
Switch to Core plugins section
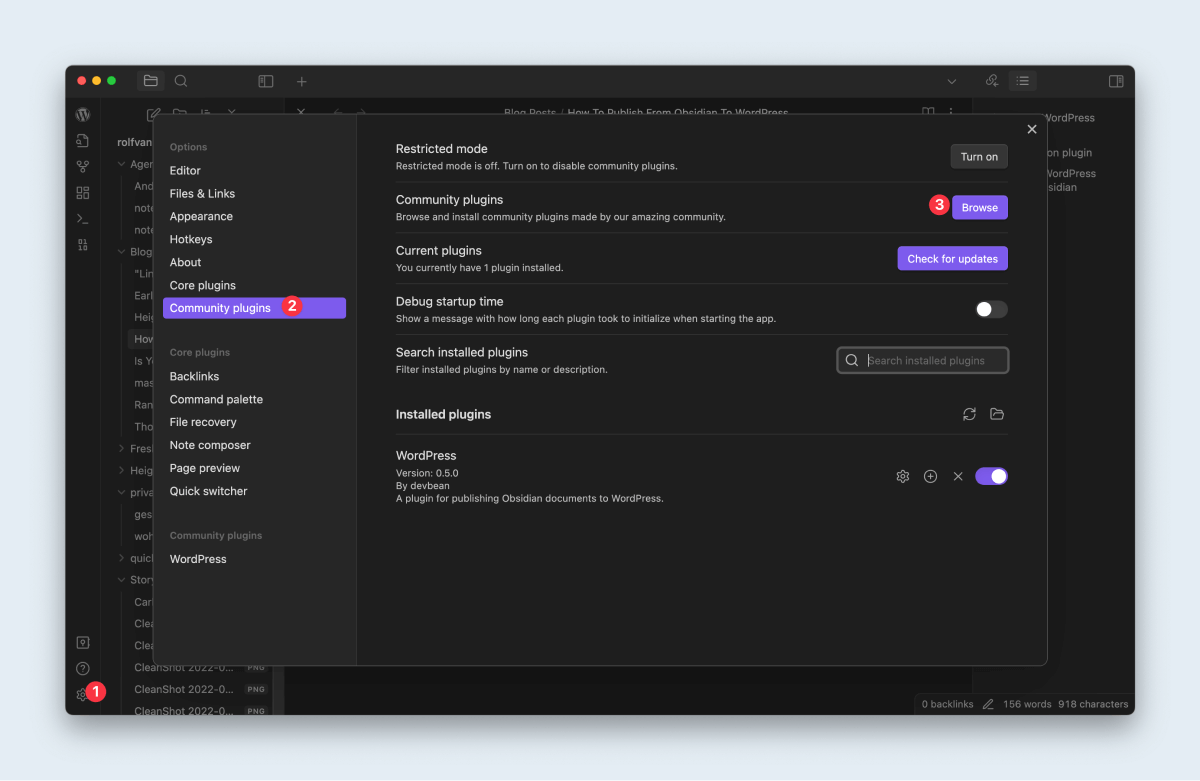tap(254, 286)
